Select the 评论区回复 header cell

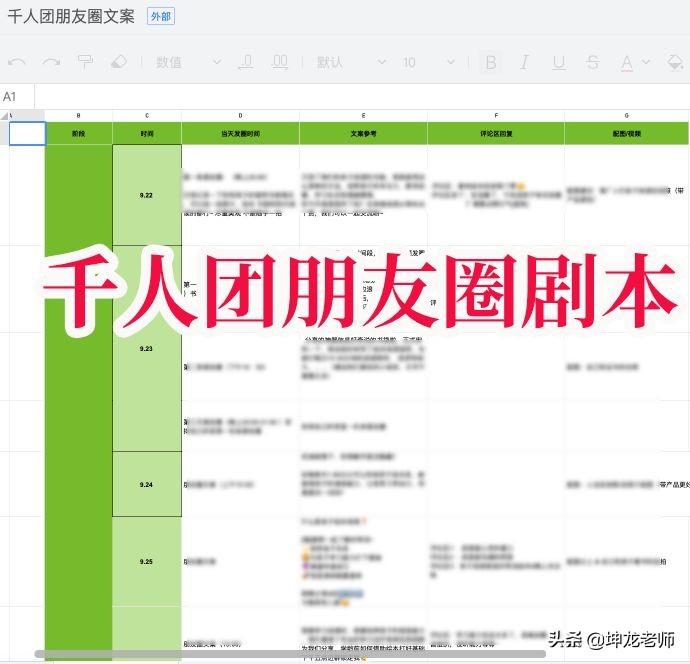[x=496, y=133]
